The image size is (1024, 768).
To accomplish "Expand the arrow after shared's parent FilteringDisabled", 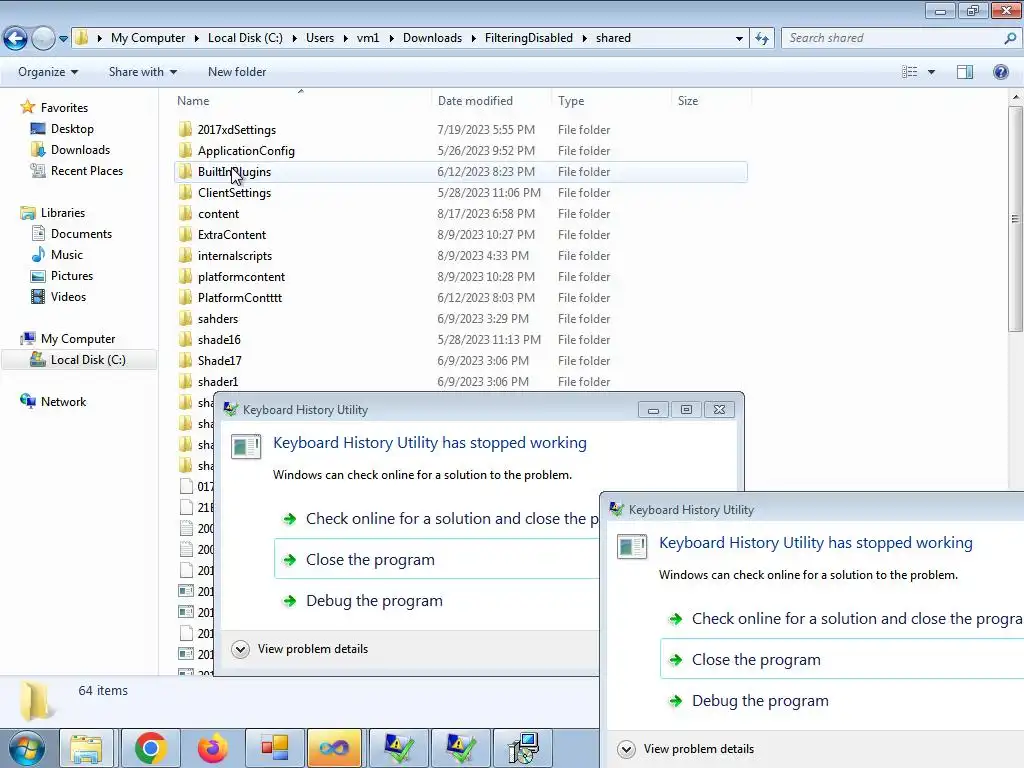I will (x=584, y=39).
